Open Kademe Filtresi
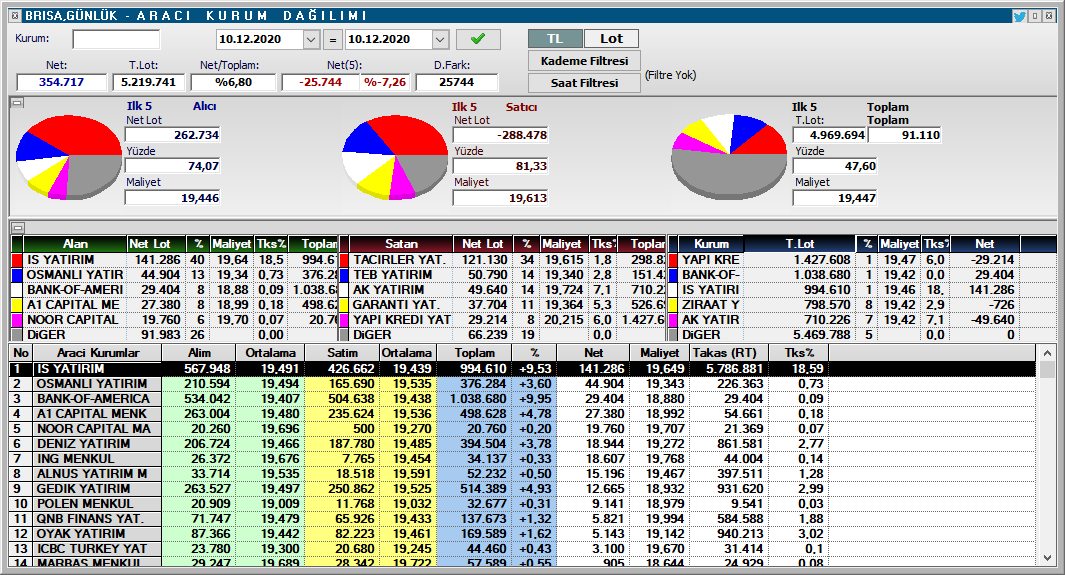This screenshot has width=1065, height=575. (584, 61)
